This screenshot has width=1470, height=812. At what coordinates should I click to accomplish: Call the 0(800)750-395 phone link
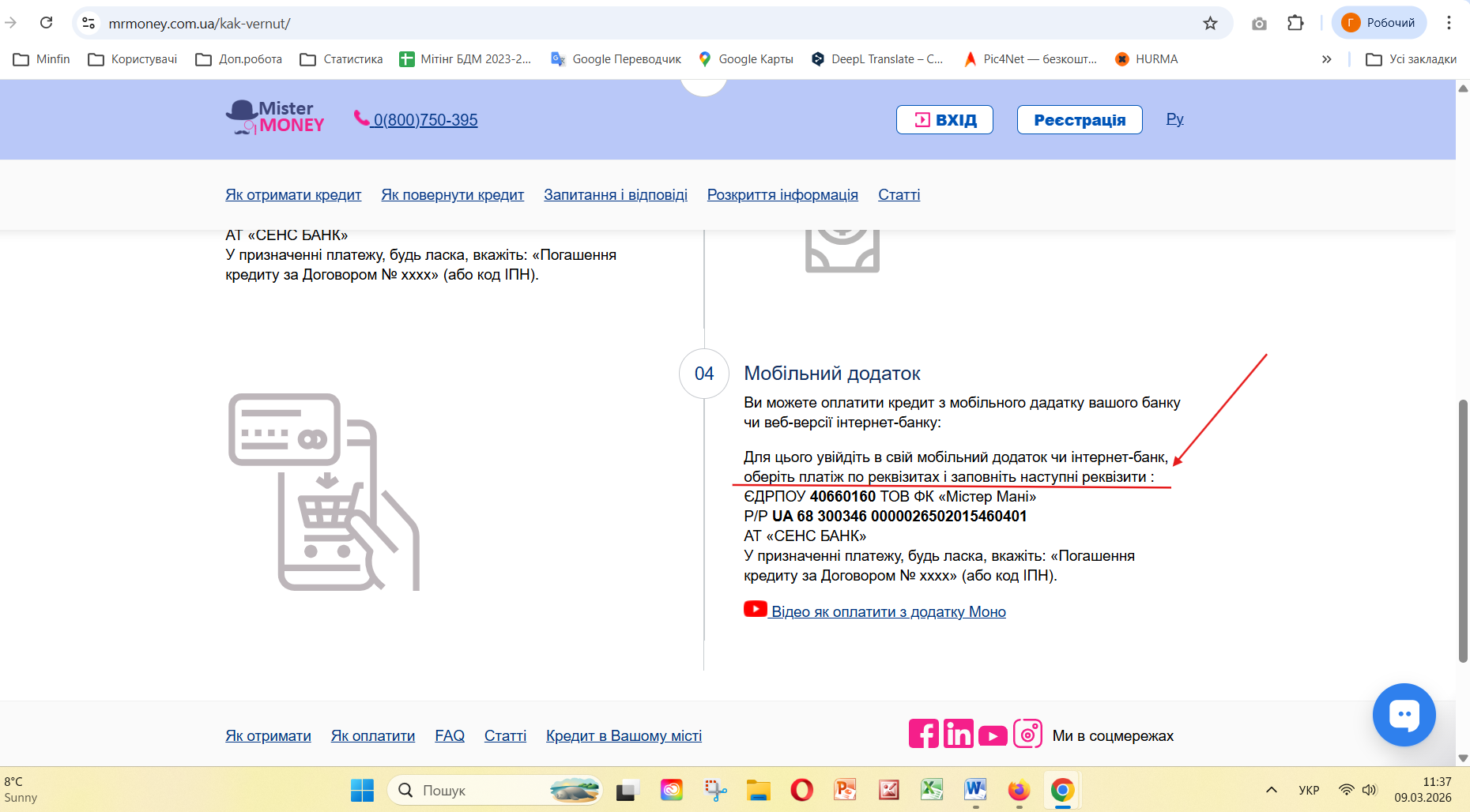(416, 119)
